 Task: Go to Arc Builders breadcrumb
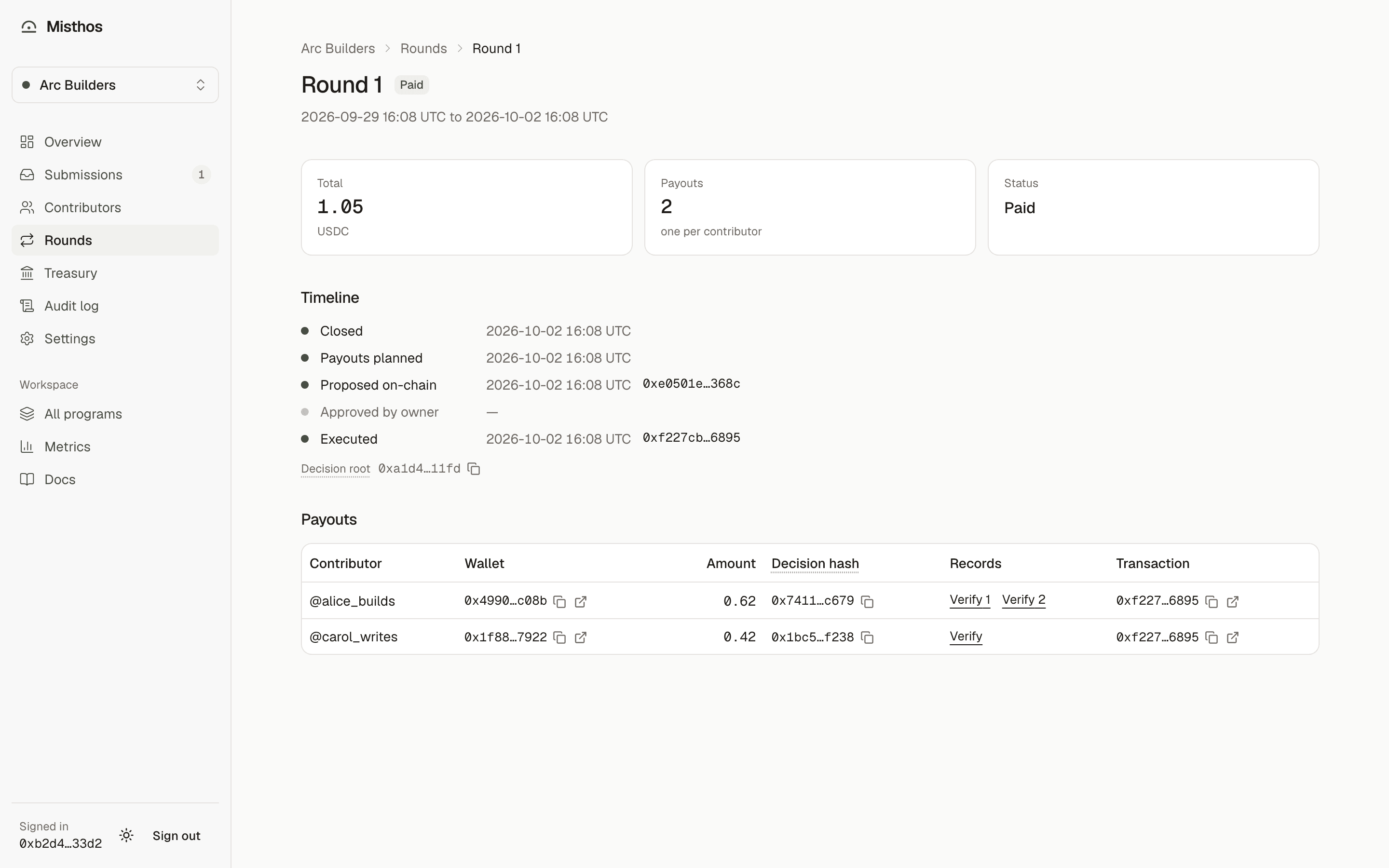point(338,48)
